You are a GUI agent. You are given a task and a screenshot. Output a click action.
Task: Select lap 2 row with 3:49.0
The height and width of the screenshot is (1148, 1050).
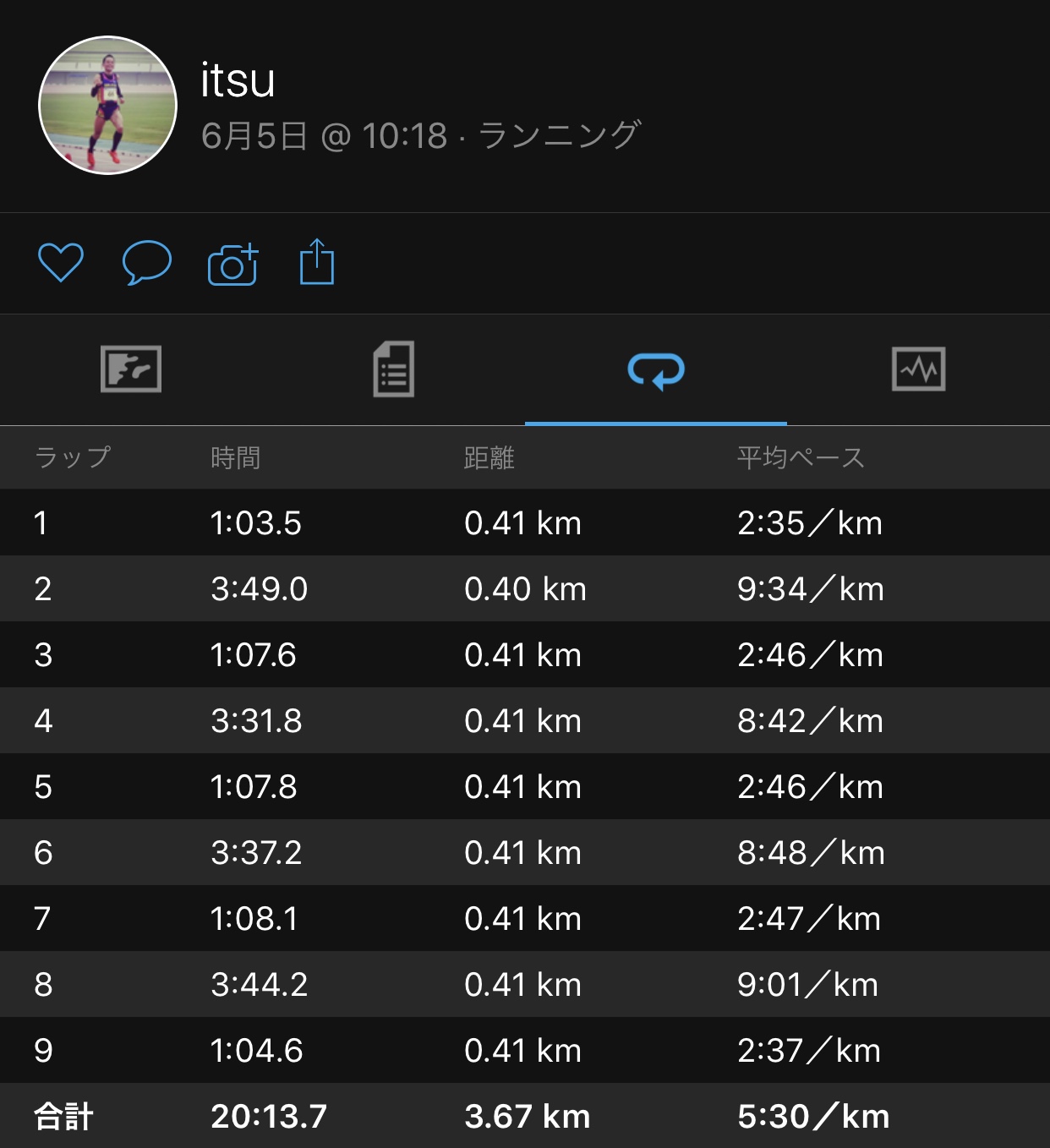(x=525, y=589)
